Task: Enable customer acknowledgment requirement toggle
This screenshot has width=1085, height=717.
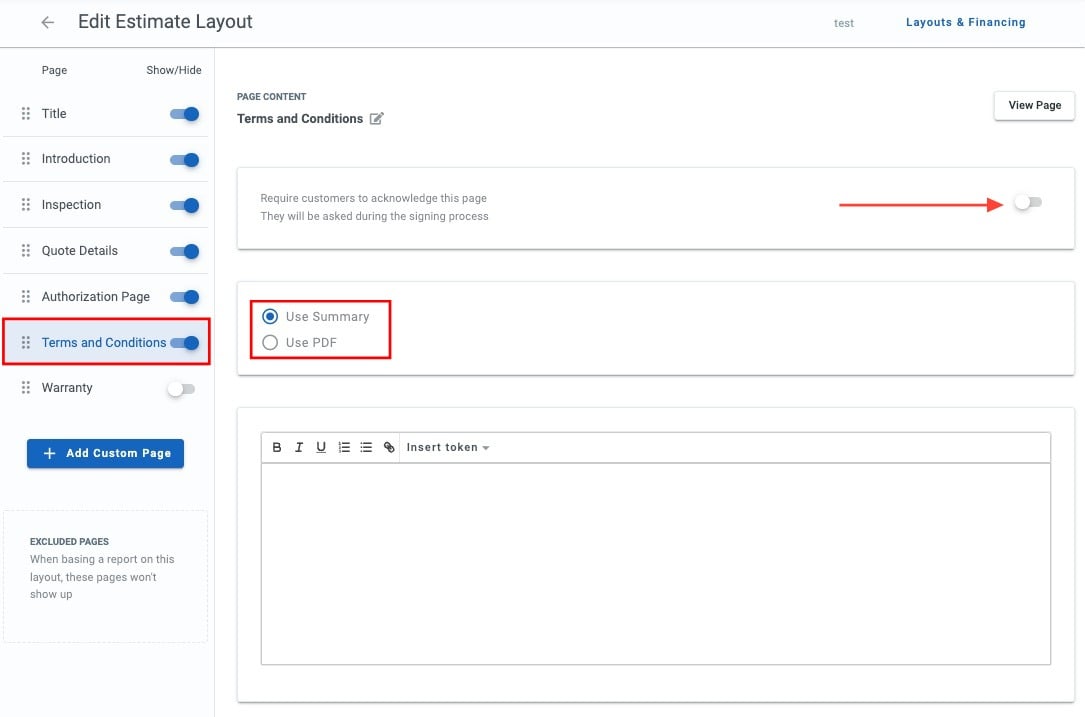Action: [x=1028, y=202]
